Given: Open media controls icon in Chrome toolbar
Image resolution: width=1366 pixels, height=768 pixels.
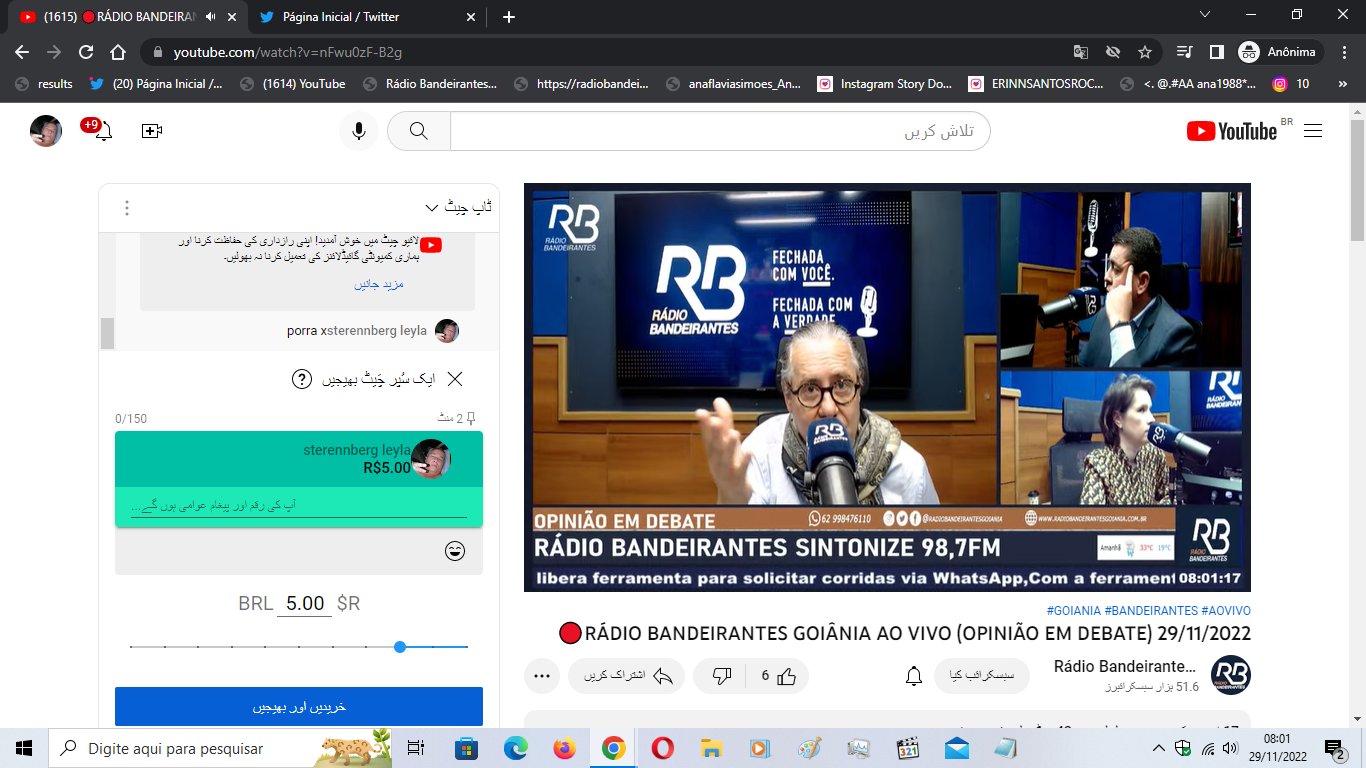Looking at the screenshot, I should (x=1184, y=52).
